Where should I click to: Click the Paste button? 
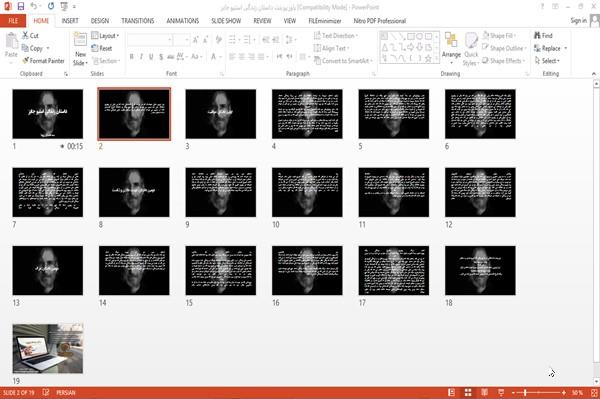click(x=11, y=46)
